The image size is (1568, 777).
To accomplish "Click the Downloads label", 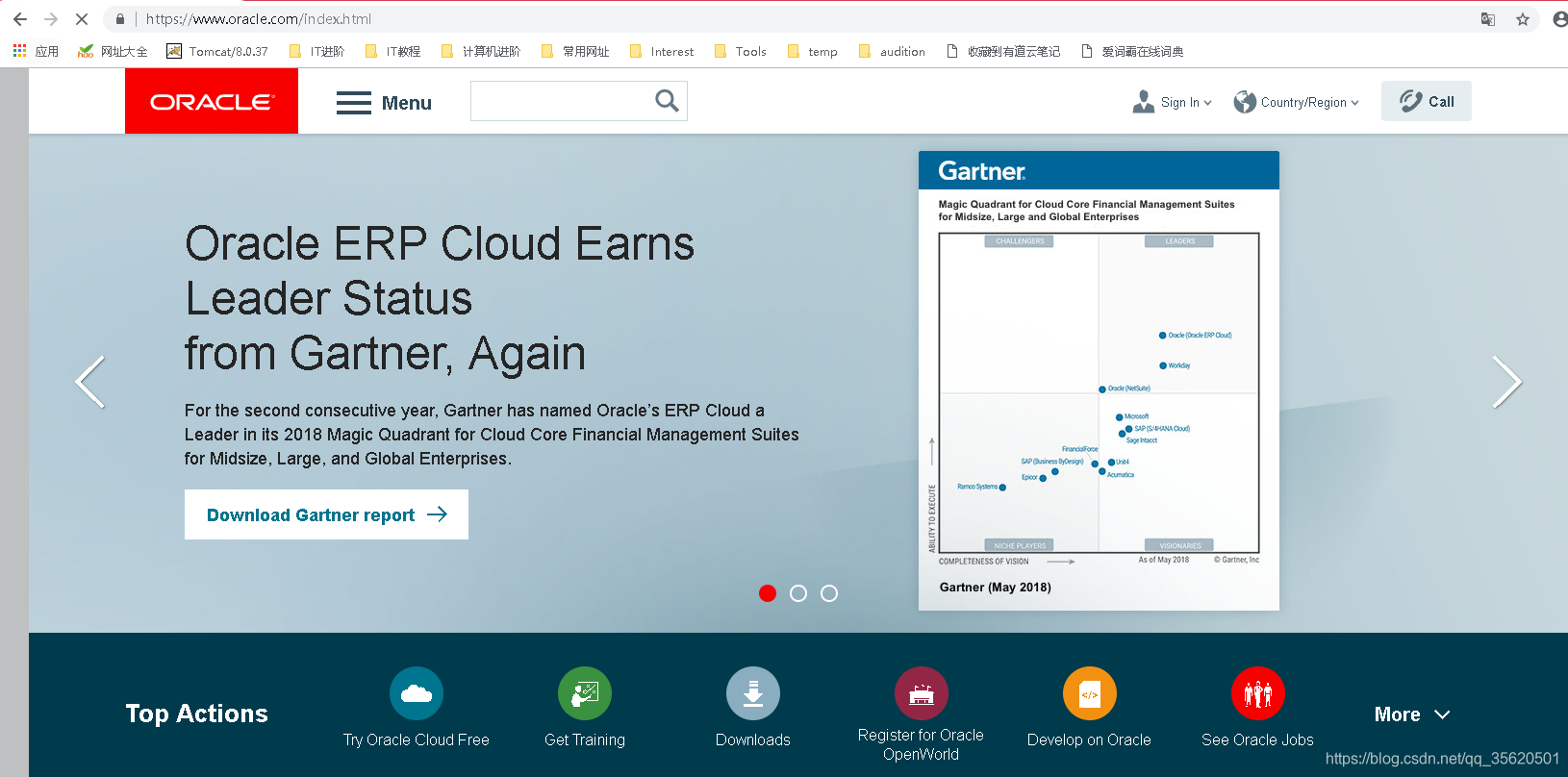I will tap(753, 739).
